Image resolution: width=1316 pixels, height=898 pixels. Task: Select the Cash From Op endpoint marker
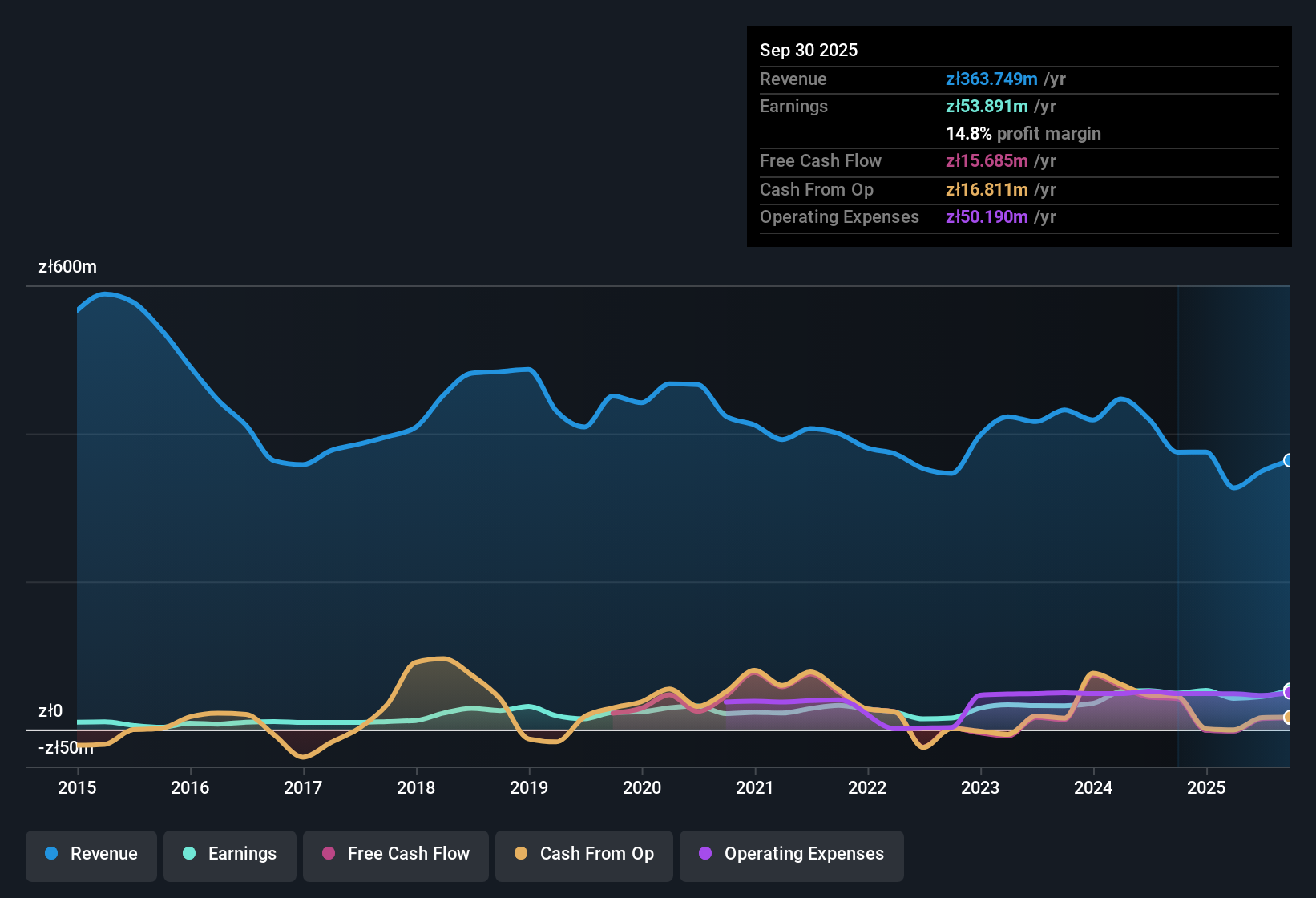pos(1289,717)
